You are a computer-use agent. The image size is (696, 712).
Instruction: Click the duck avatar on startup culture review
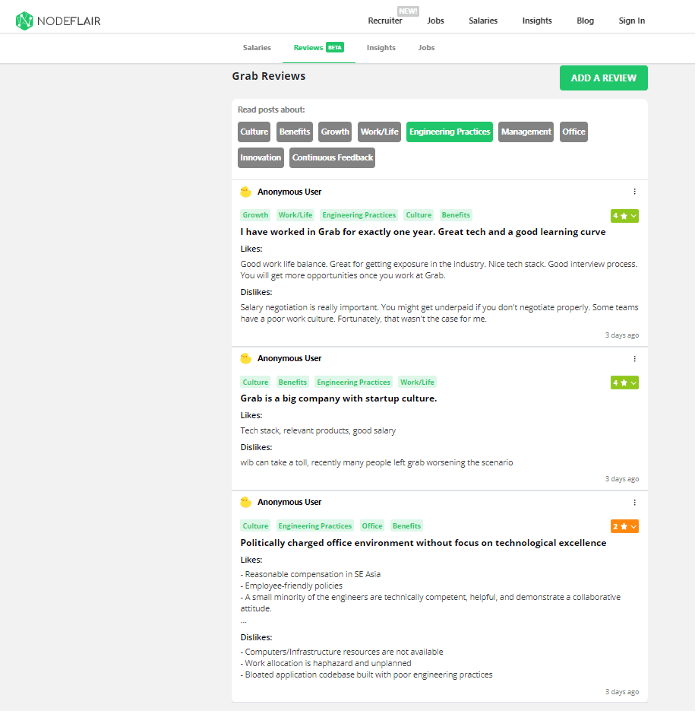(x=246, y=358)
